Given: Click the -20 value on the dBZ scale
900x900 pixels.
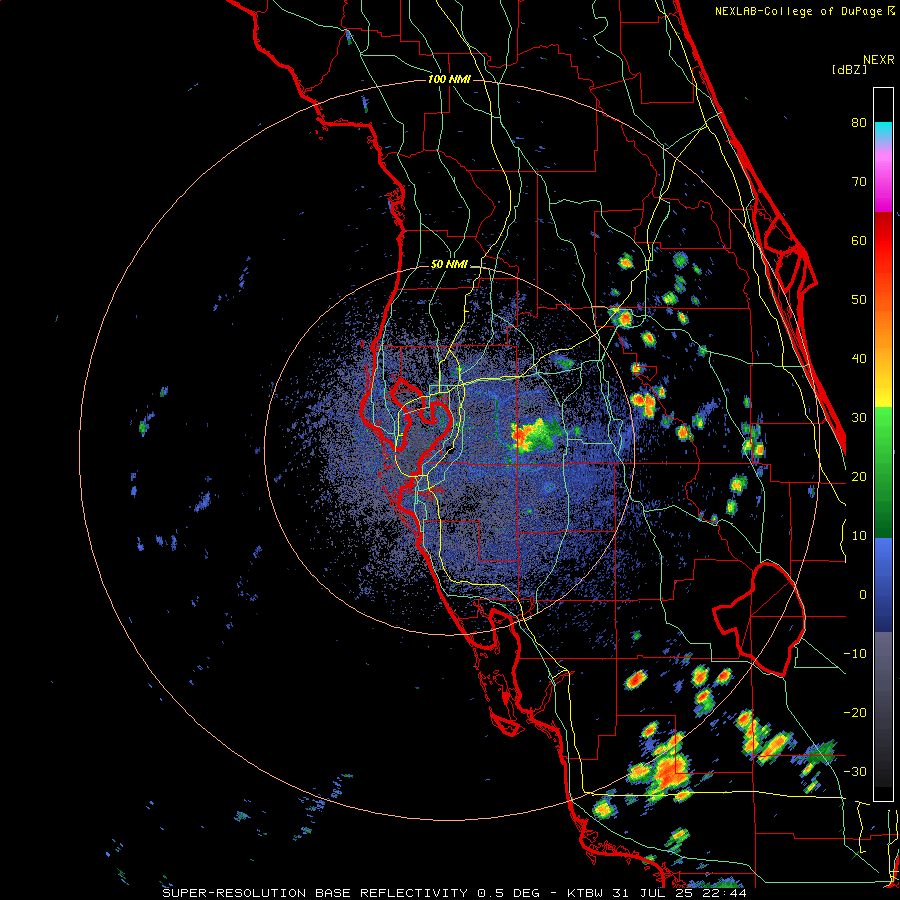Looking at the screenshot, I should pos(855,712).
